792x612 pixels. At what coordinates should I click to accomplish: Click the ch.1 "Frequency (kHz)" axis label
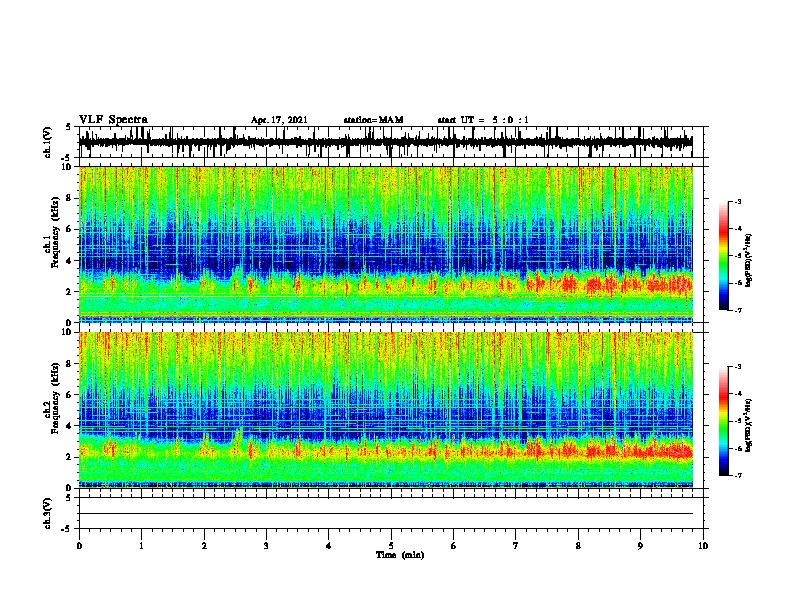(55, 233)
